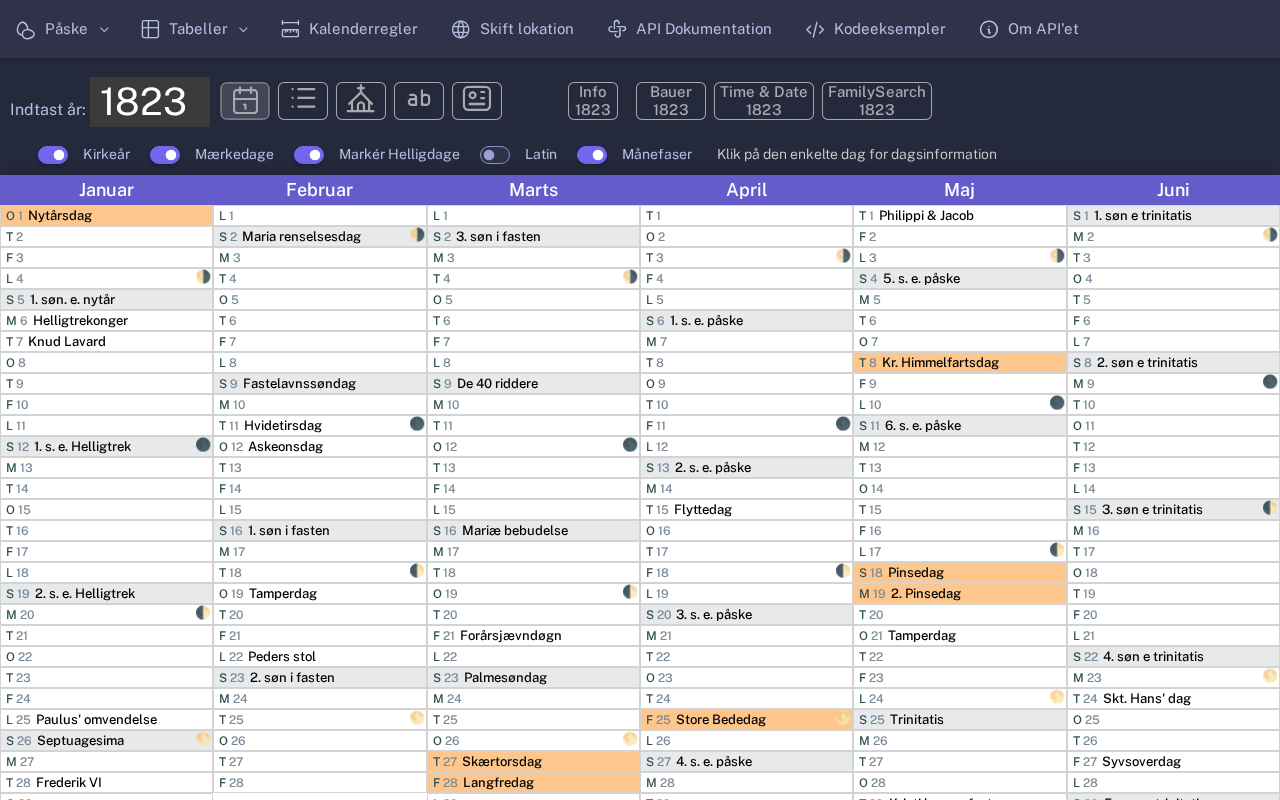
Task: Turn off the Mærkedage switch
Action: point(165,155)
